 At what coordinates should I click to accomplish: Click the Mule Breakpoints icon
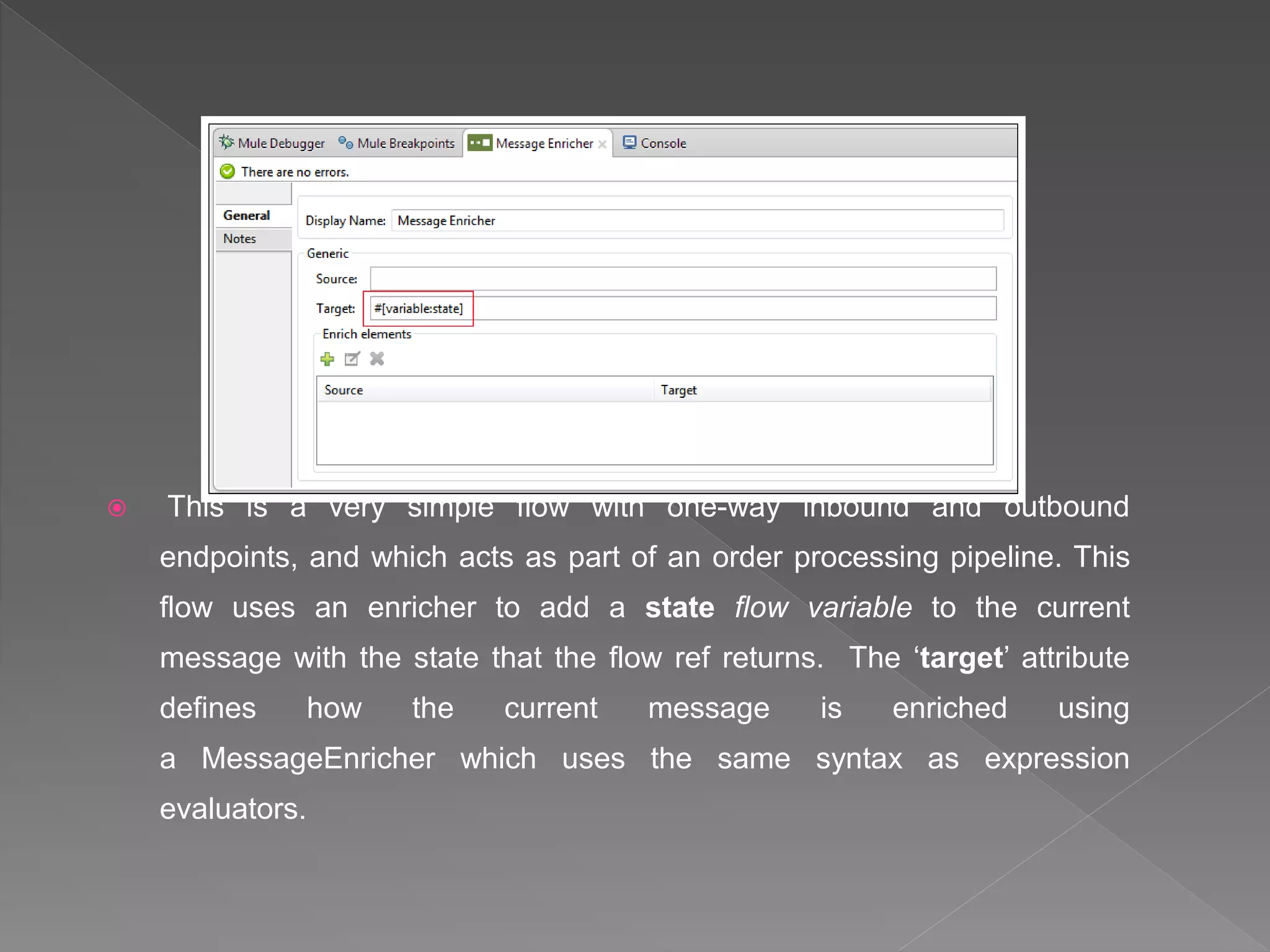tap(345, 143)
